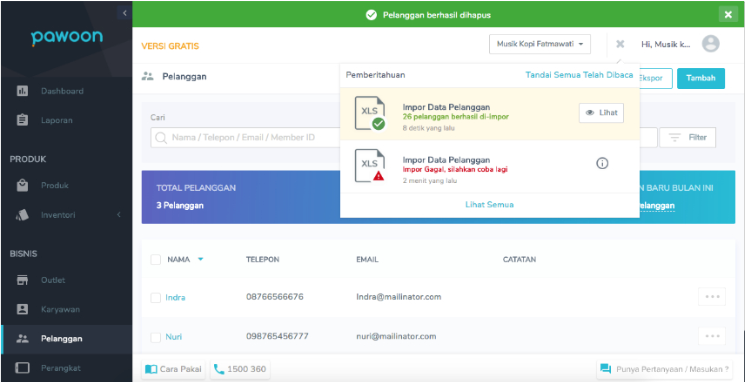This screenshot has height=382, width=745.
Task: Click the CATATAN column header
Action: [x=519, y=259]
